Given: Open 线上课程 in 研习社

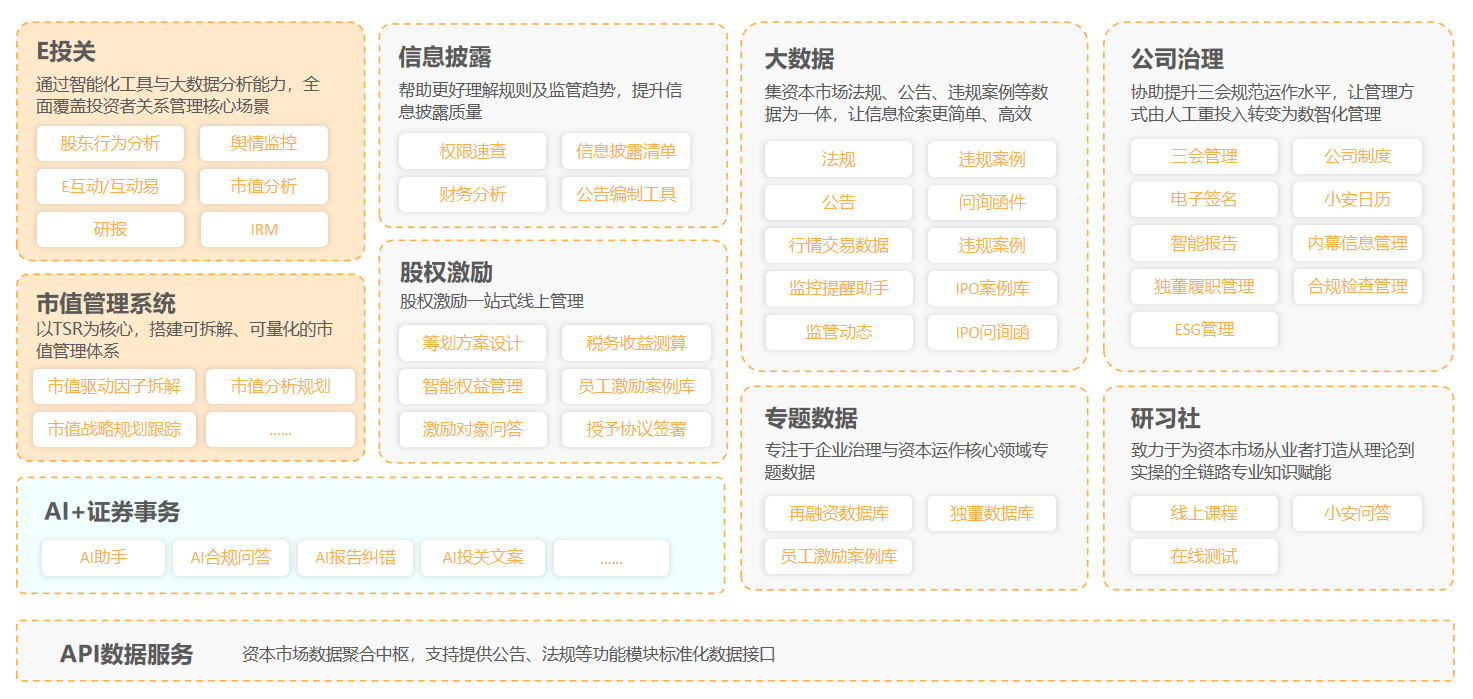Looking at the screenshot, I should click(x=1204, y=513).
